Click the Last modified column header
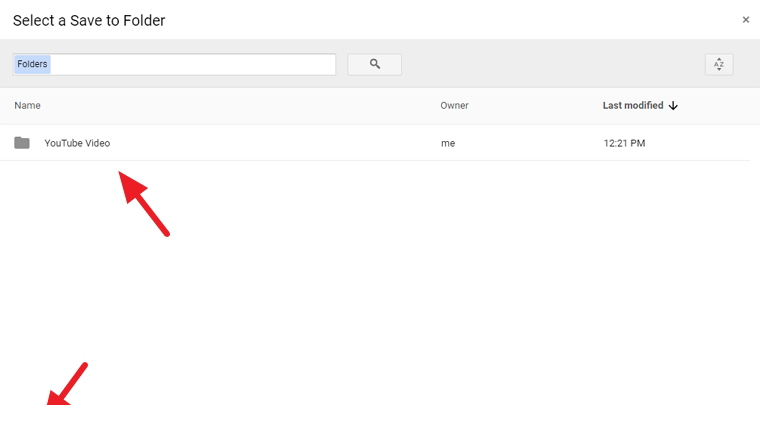The height and width of the screenshot is (421, 760). point(633,106)
